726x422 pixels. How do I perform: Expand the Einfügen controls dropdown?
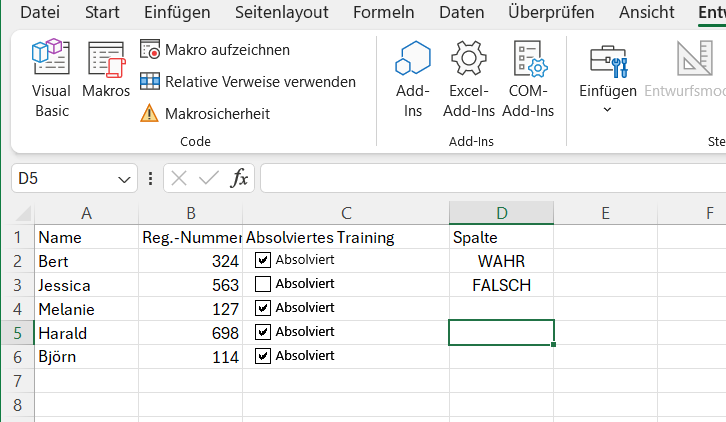608,109
